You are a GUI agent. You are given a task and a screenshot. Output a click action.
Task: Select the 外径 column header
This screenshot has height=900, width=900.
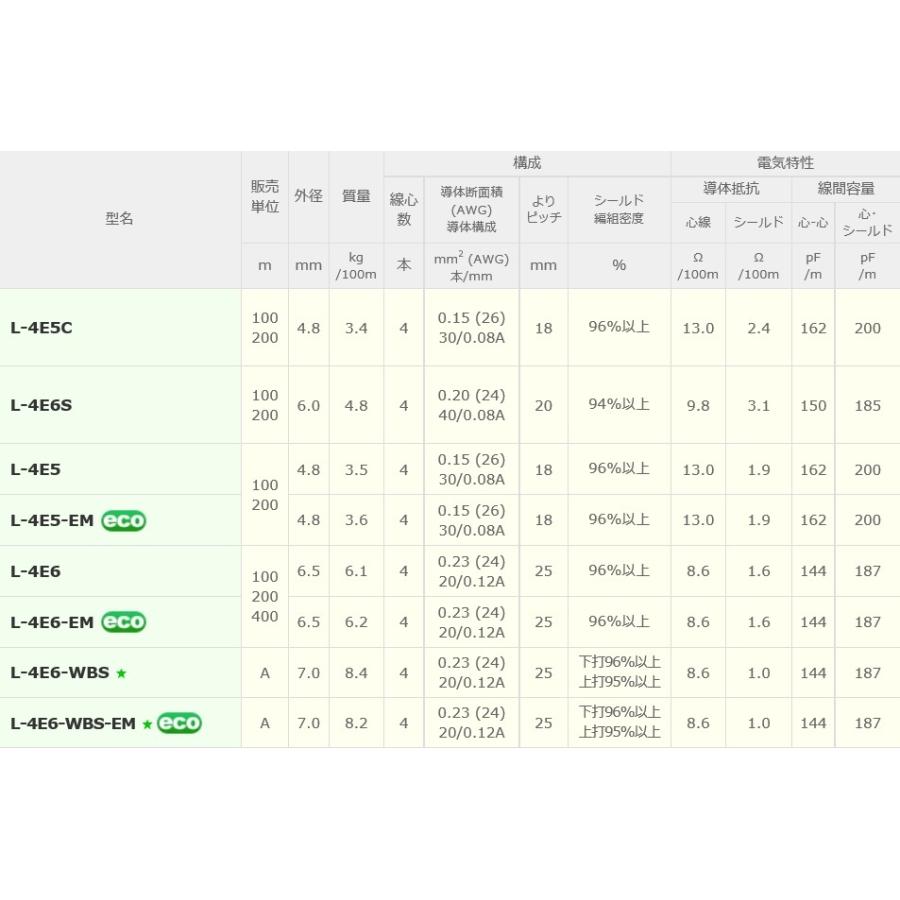(308, 196)
